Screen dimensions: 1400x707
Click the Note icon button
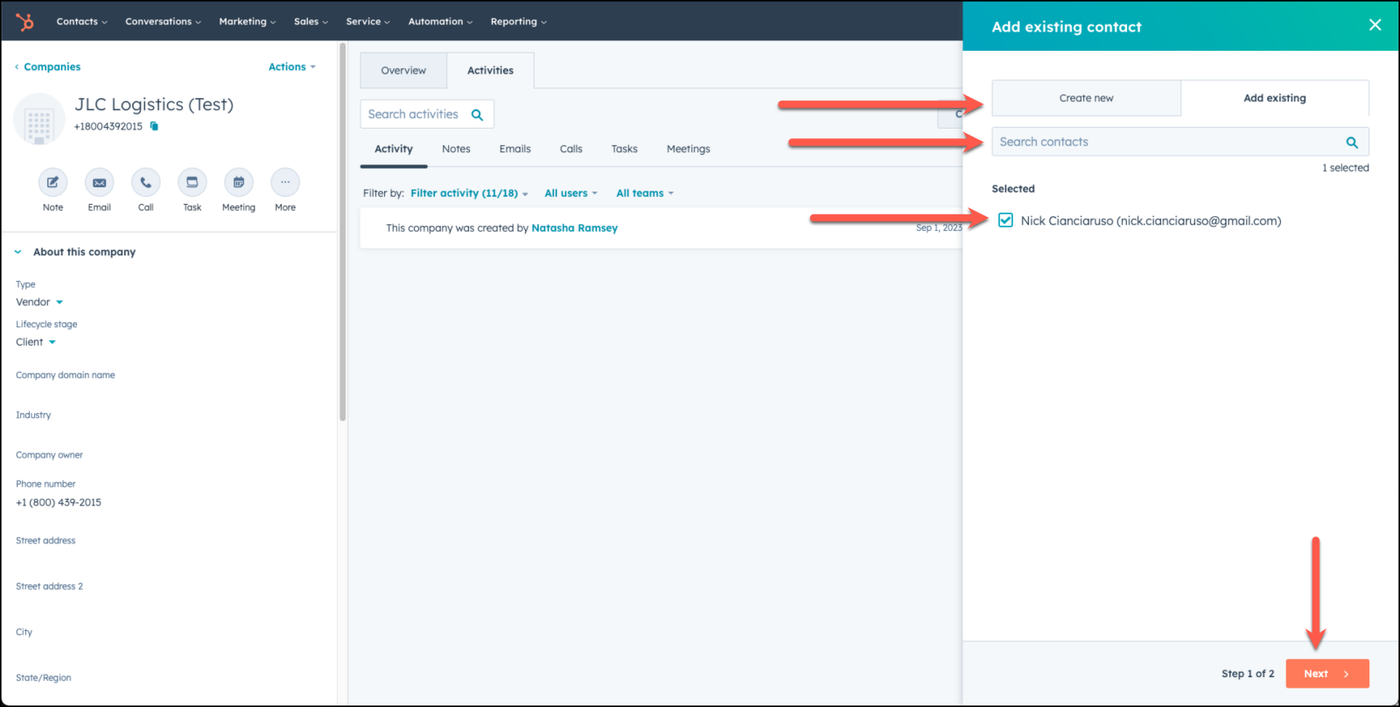click(52, 182)
